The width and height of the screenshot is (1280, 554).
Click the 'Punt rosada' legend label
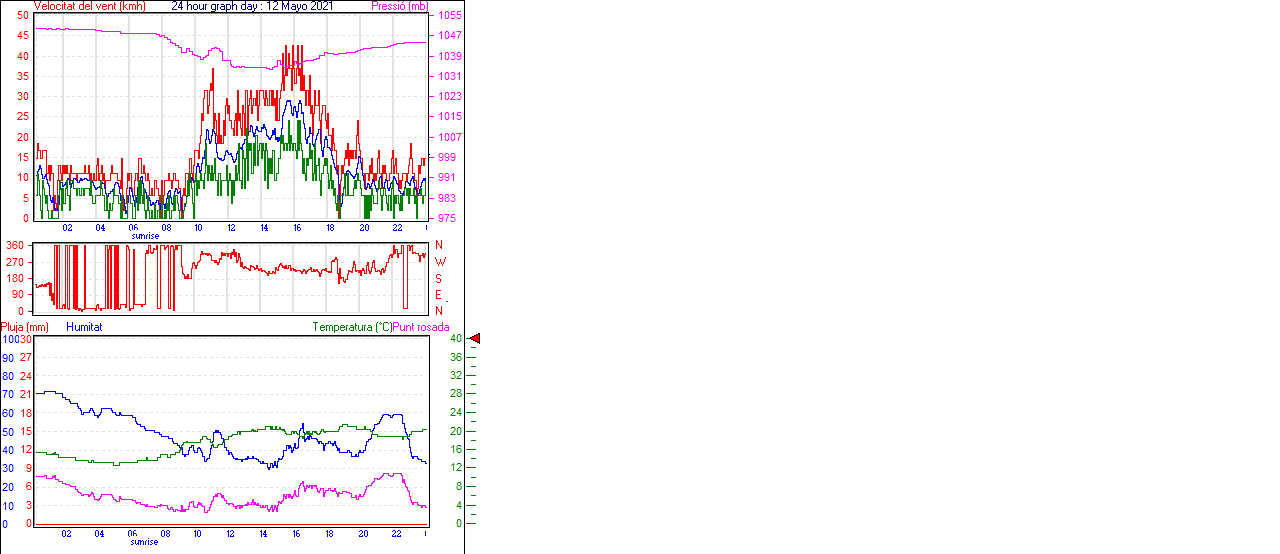421,327
